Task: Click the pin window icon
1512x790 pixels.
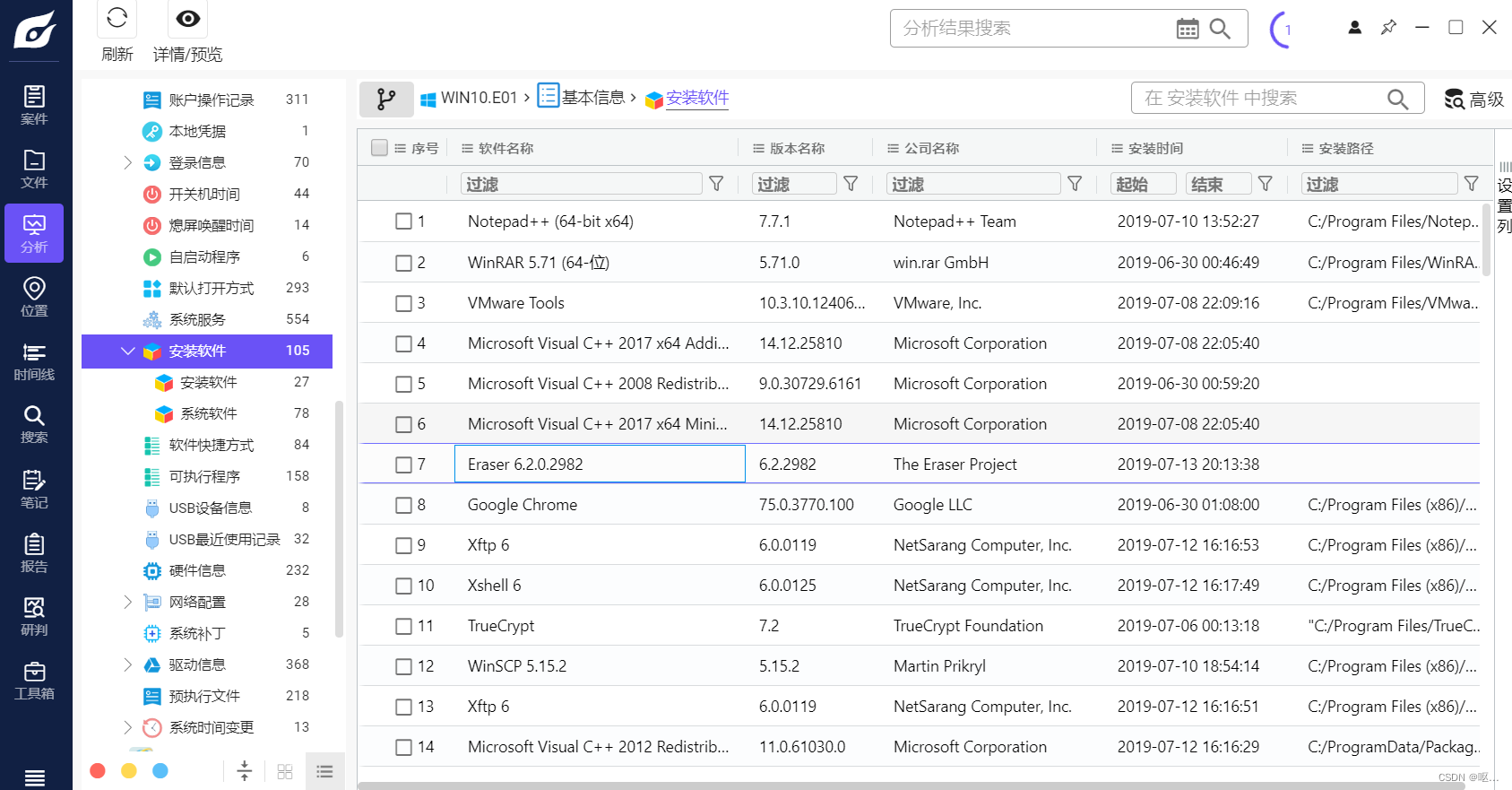Action: (x=1388, y=28)
